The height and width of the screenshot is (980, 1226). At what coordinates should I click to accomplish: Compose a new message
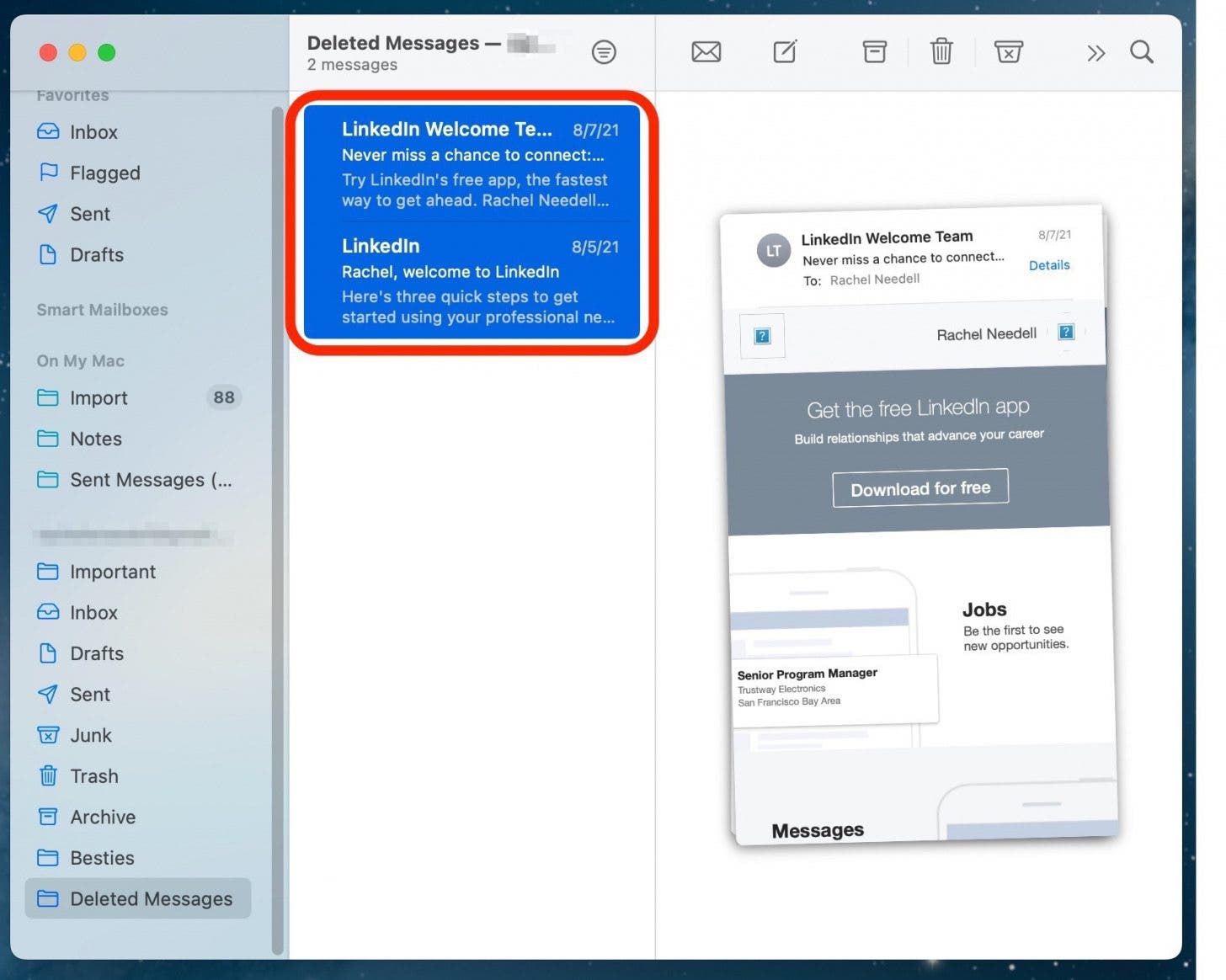pos(785,52)
